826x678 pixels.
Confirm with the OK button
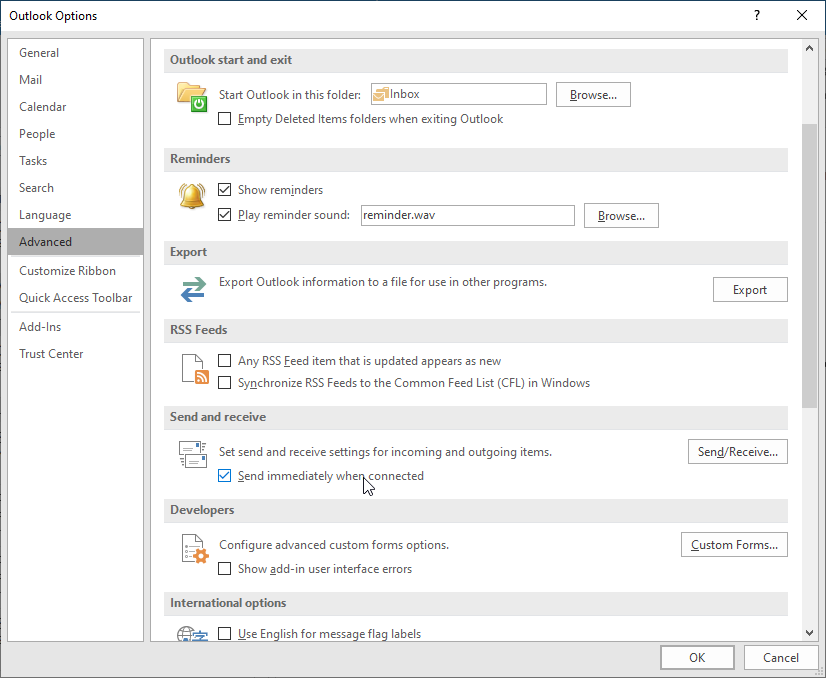coord(697,657)
